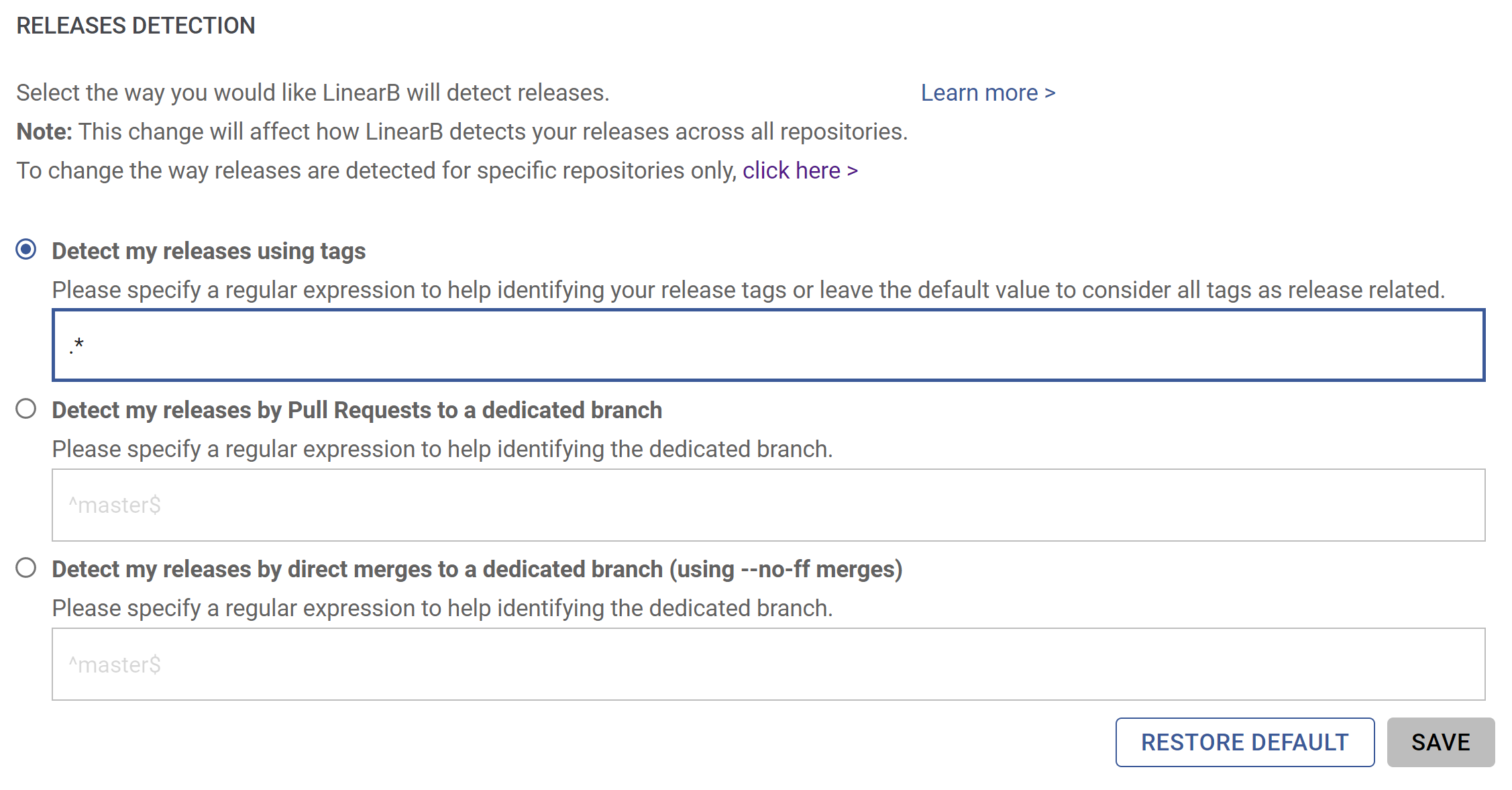
Task: Select Detect my releases using tags radio
Action: pyautogui.click(x=26, y=250)
